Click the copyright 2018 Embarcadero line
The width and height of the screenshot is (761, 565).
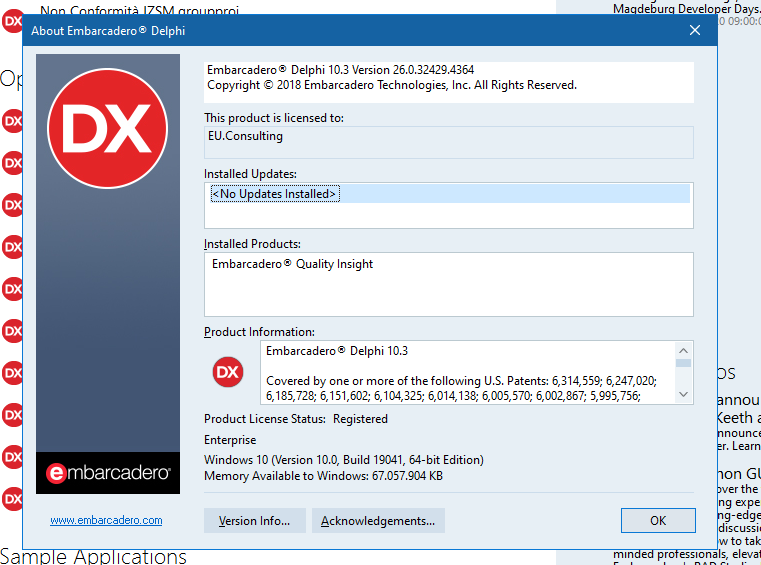coord(392,85)
